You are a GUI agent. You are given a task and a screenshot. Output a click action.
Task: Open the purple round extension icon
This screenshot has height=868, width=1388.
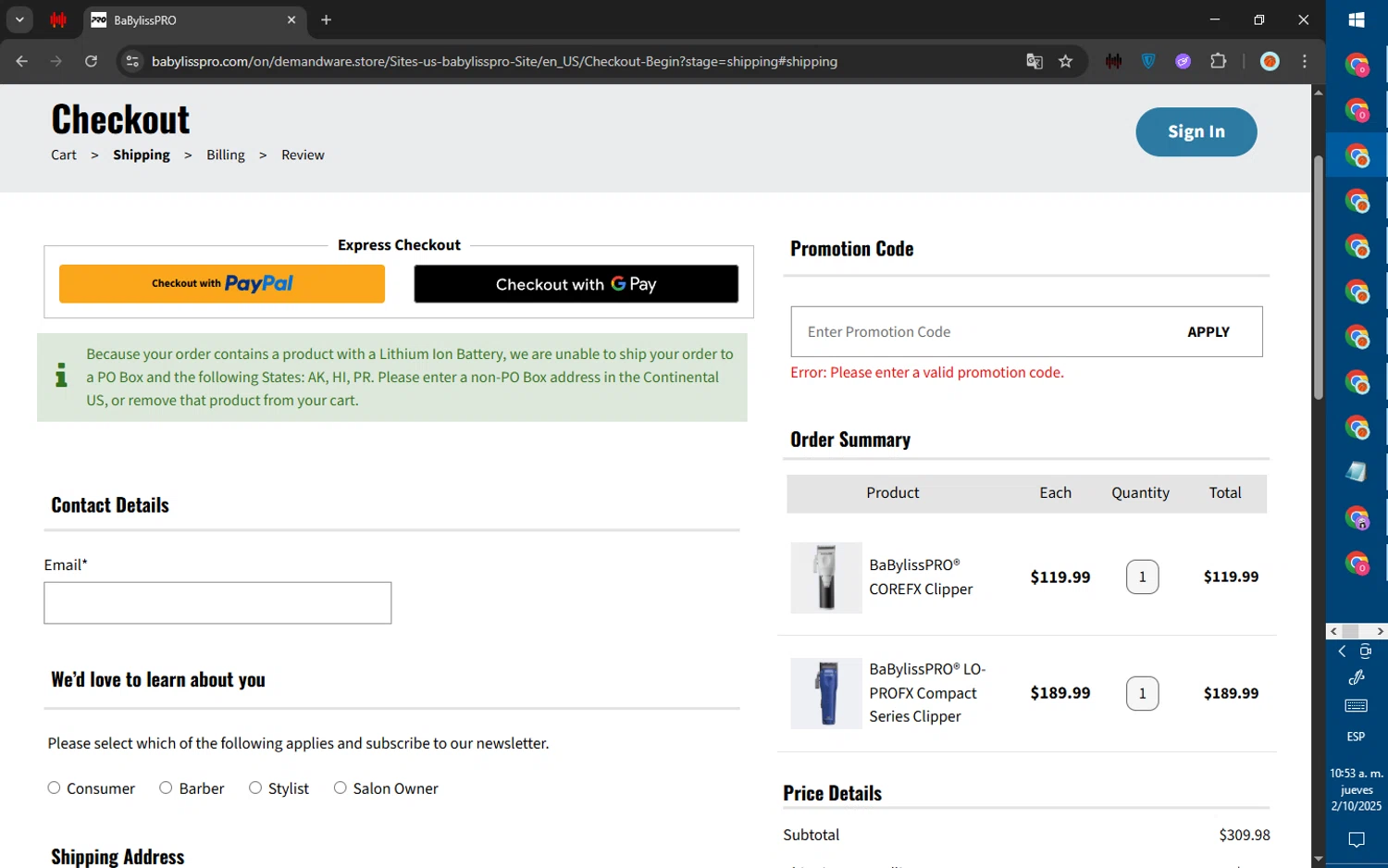click(1184, 61)
